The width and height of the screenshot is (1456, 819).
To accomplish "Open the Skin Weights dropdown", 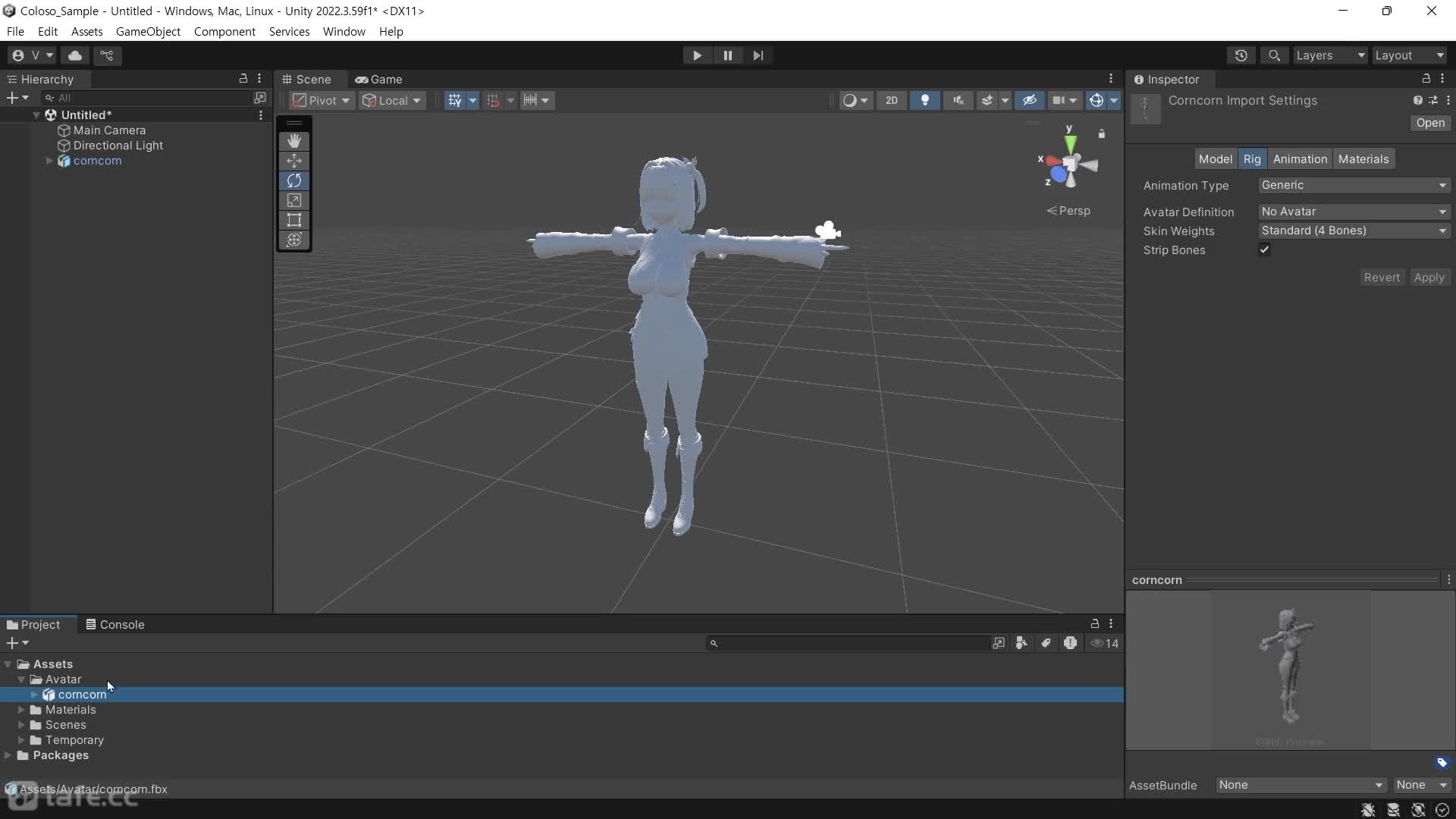I will [1354, 231].
